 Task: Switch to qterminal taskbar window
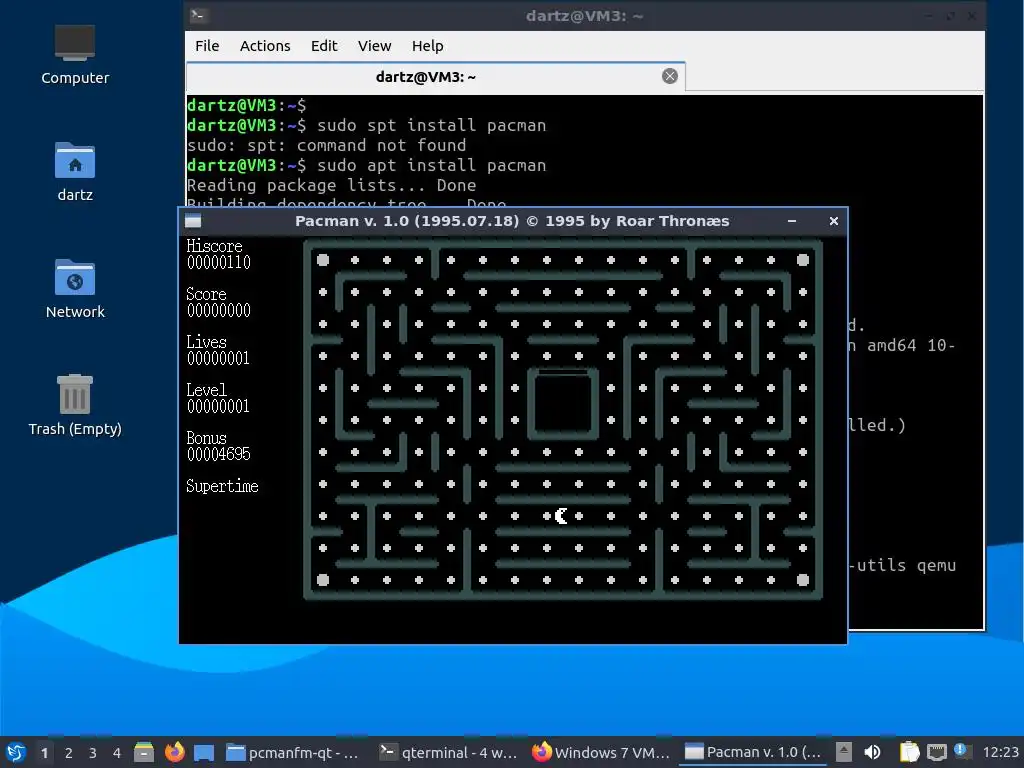[x=448, y=752]
